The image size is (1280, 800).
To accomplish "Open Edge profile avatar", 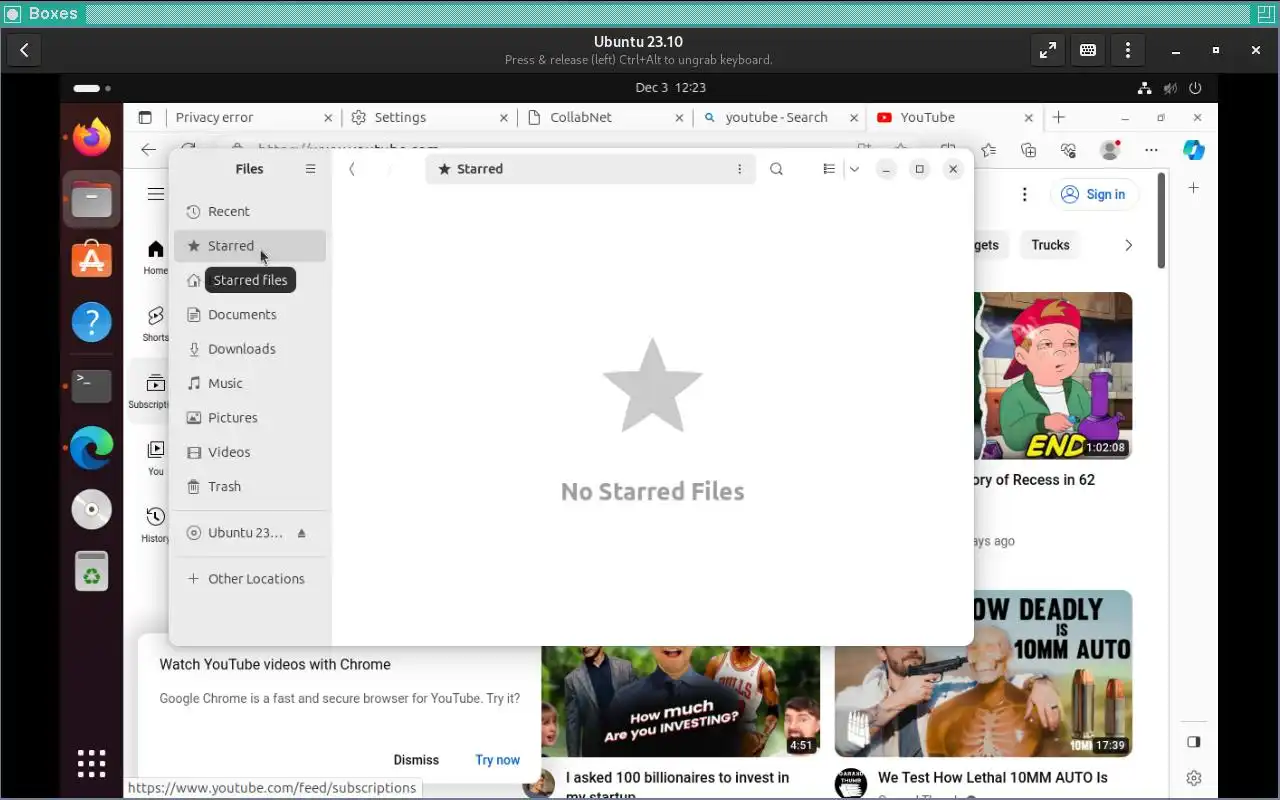I will 1109,150.
